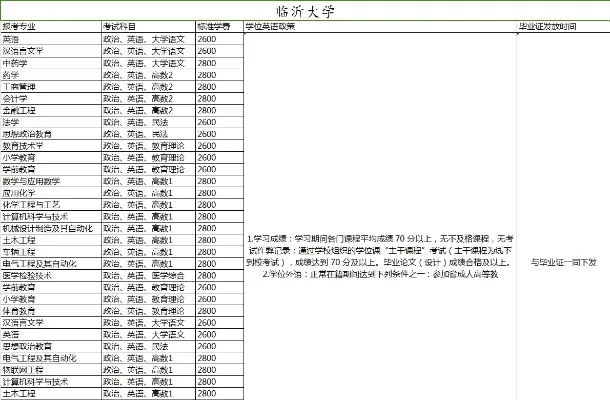This screenshot has width=610, height=400.
Task: Select the 2800 fee in 数学与应用数学 row
Action: point(219,181)
